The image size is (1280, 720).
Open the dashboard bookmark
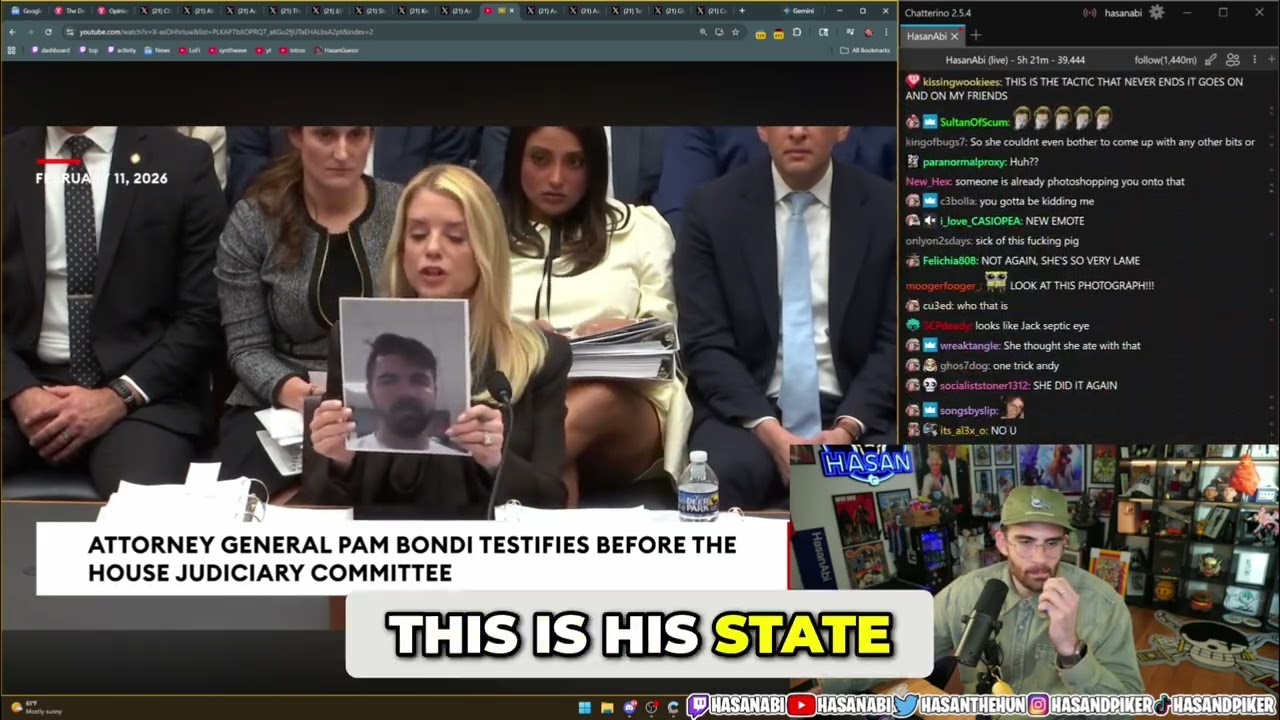(x=51, y=50)
